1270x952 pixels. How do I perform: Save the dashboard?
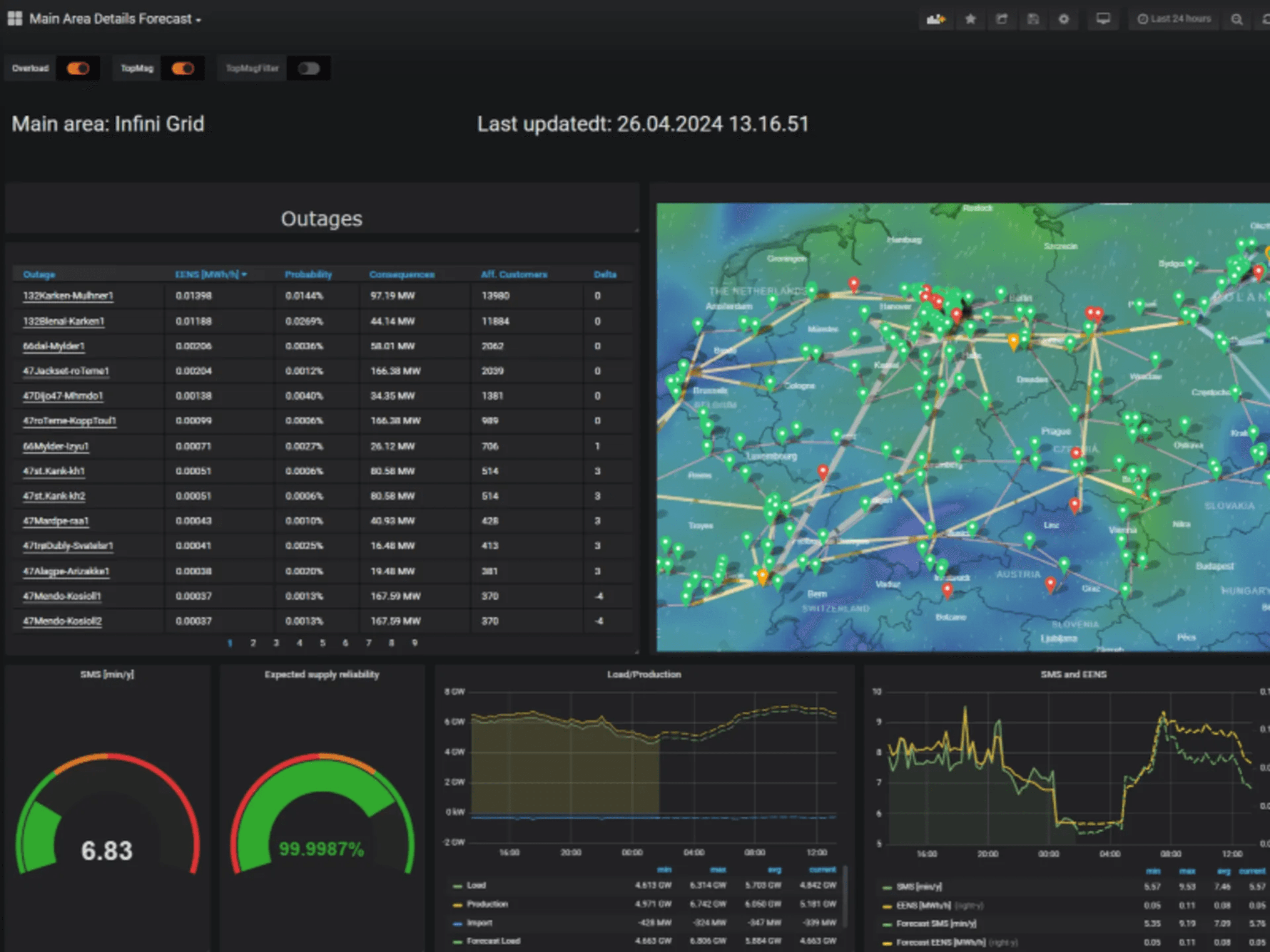[x=1033, y=19]
